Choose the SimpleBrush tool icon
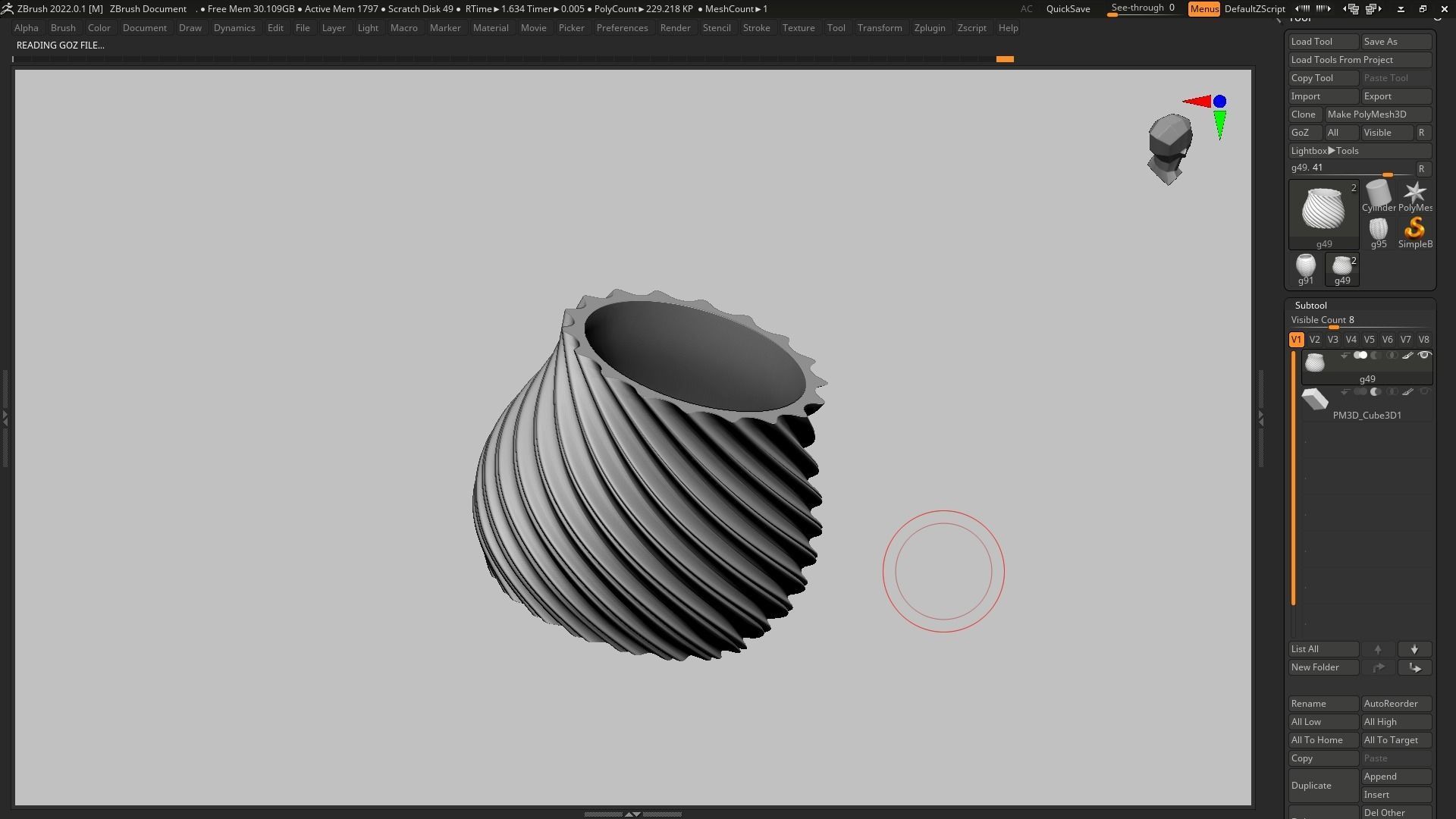1456x819 pixels. coord(1415,233)
